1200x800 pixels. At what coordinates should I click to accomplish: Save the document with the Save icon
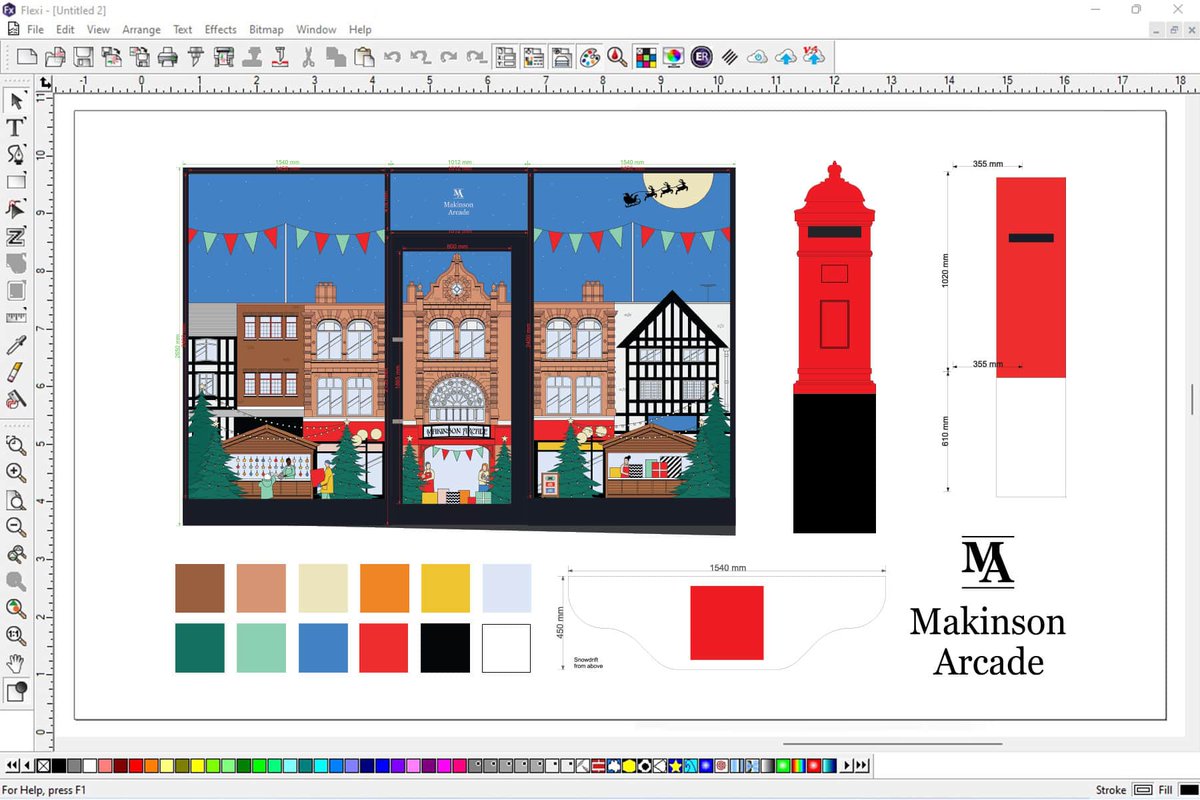(84, 57)
